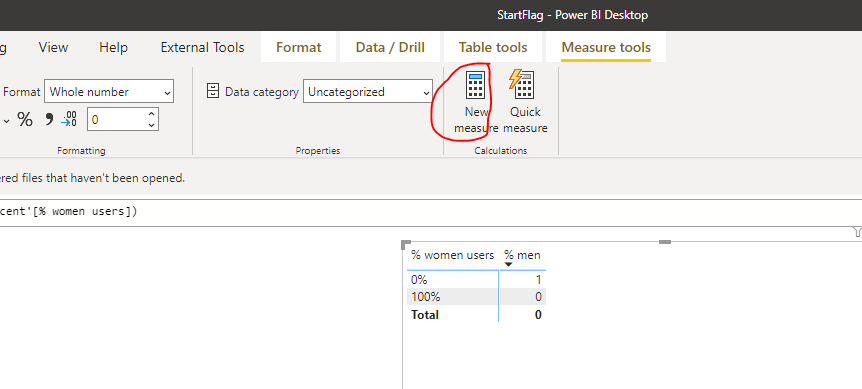Open the External Tools tab
This screenshot has height=389, width=862.
coord(202,48)
